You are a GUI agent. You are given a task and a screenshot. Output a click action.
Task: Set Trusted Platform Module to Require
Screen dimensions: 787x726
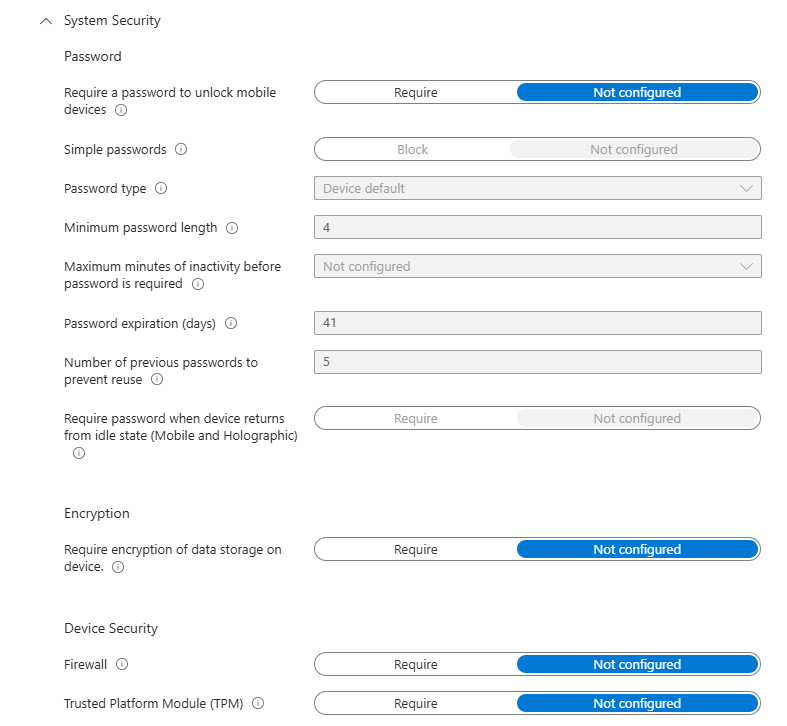click(415, 704)
